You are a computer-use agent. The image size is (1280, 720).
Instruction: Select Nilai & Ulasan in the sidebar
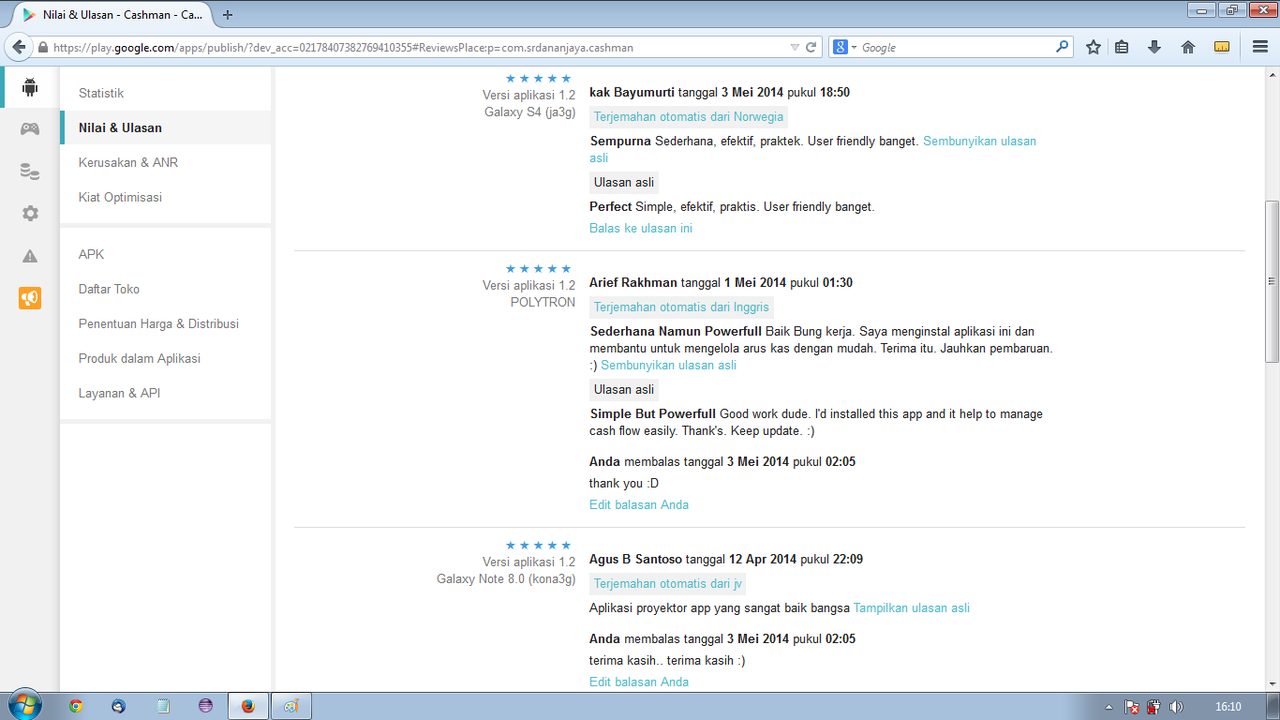pyautogui.click(x=120, y=128)
